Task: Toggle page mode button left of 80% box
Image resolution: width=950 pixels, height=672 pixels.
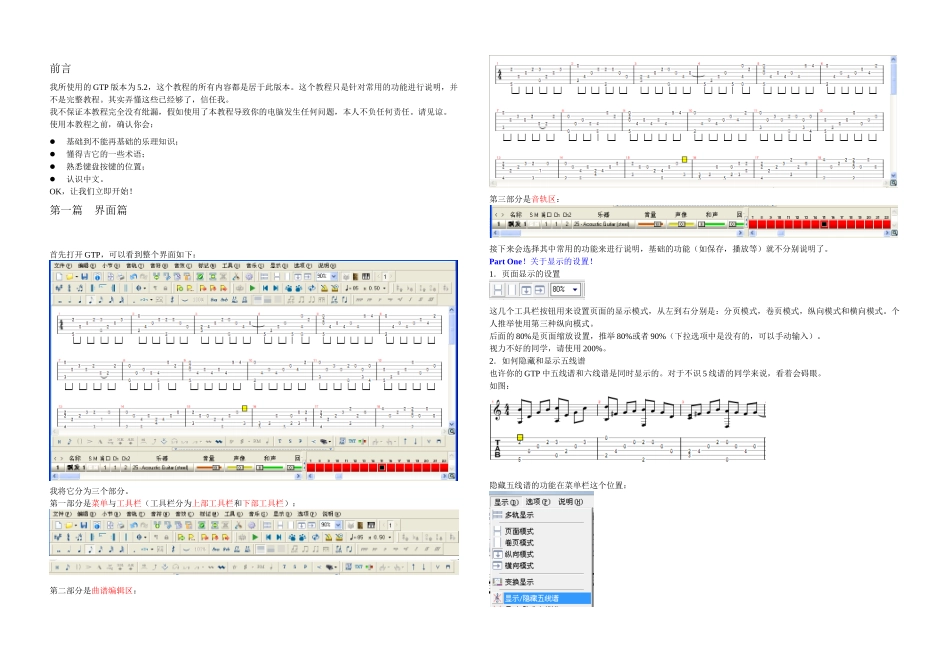Action: pos(498,290)
